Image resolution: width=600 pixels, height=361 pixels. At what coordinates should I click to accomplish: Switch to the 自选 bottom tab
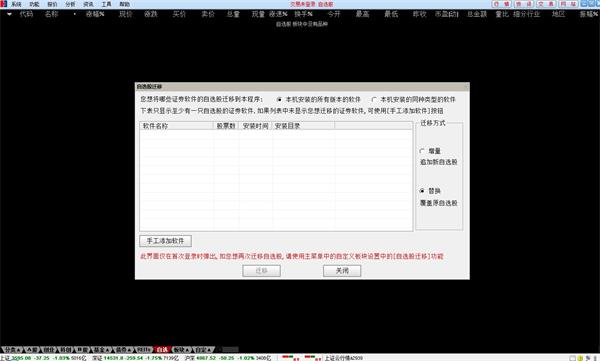pos(162,350)
